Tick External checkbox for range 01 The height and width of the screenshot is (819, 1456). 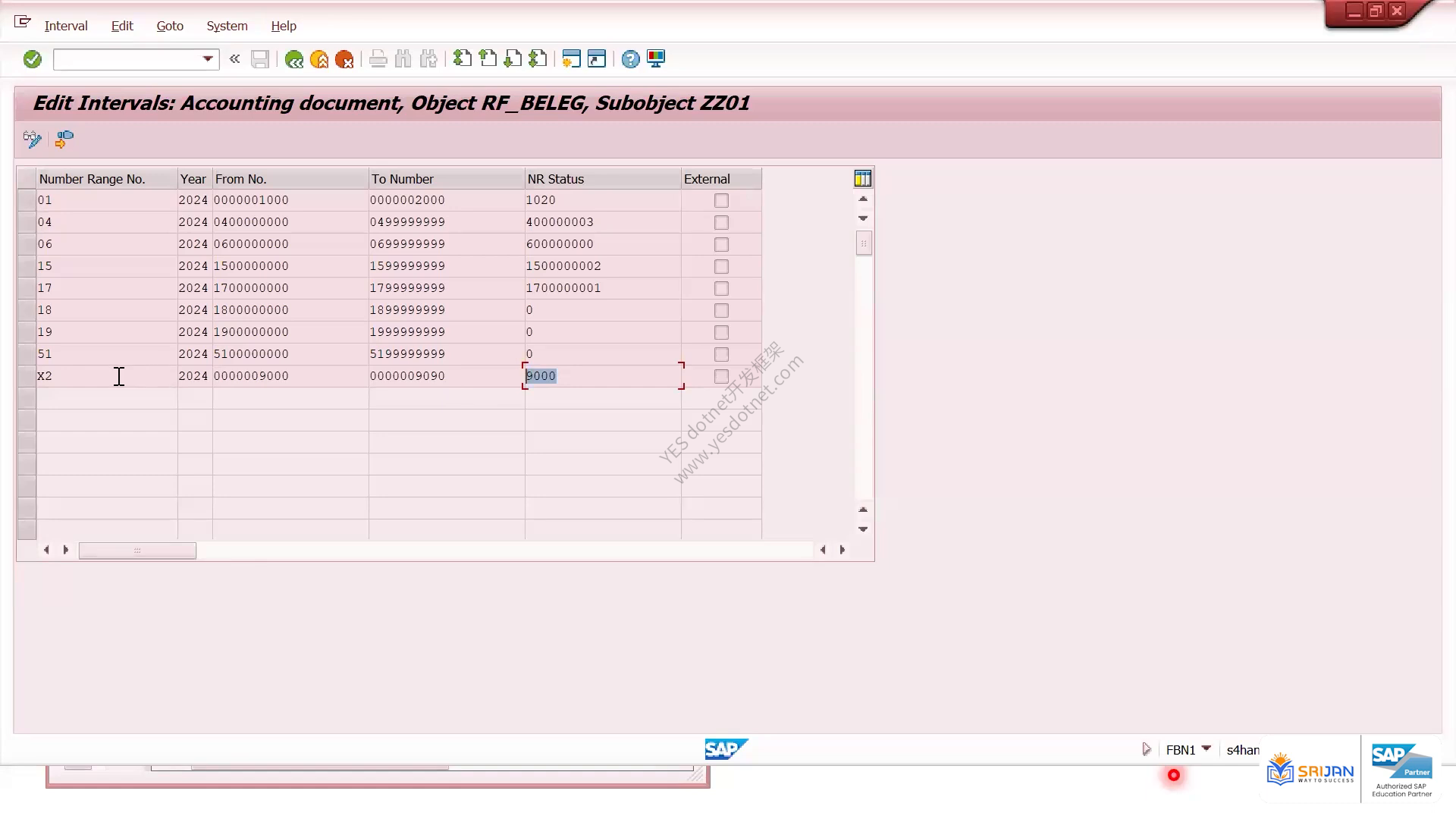(x=721, y=200)
